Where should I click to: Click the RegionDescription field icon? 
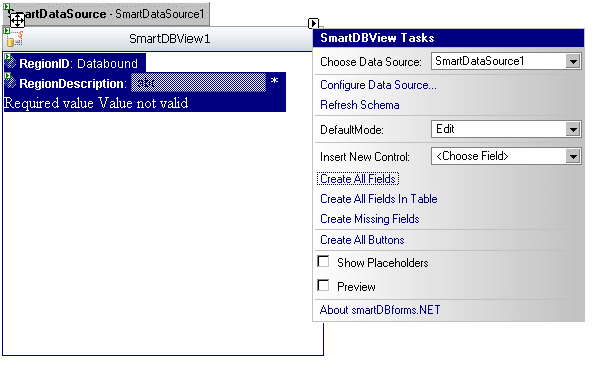pos(11,82)
